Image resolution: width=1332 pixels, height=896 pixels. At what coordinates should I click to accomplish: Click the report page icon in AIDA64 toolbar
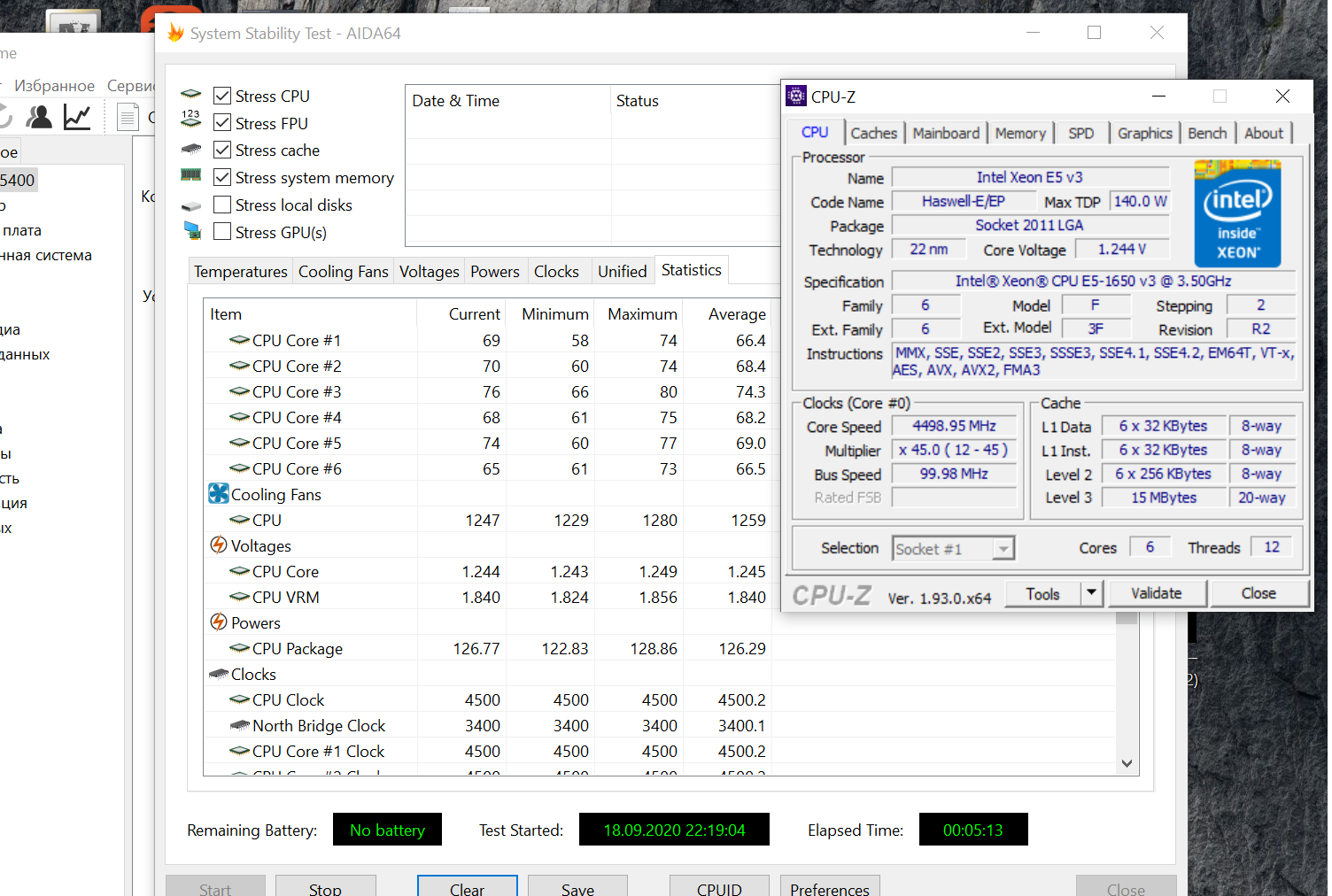pyautogui.click(x=128, y=116)
